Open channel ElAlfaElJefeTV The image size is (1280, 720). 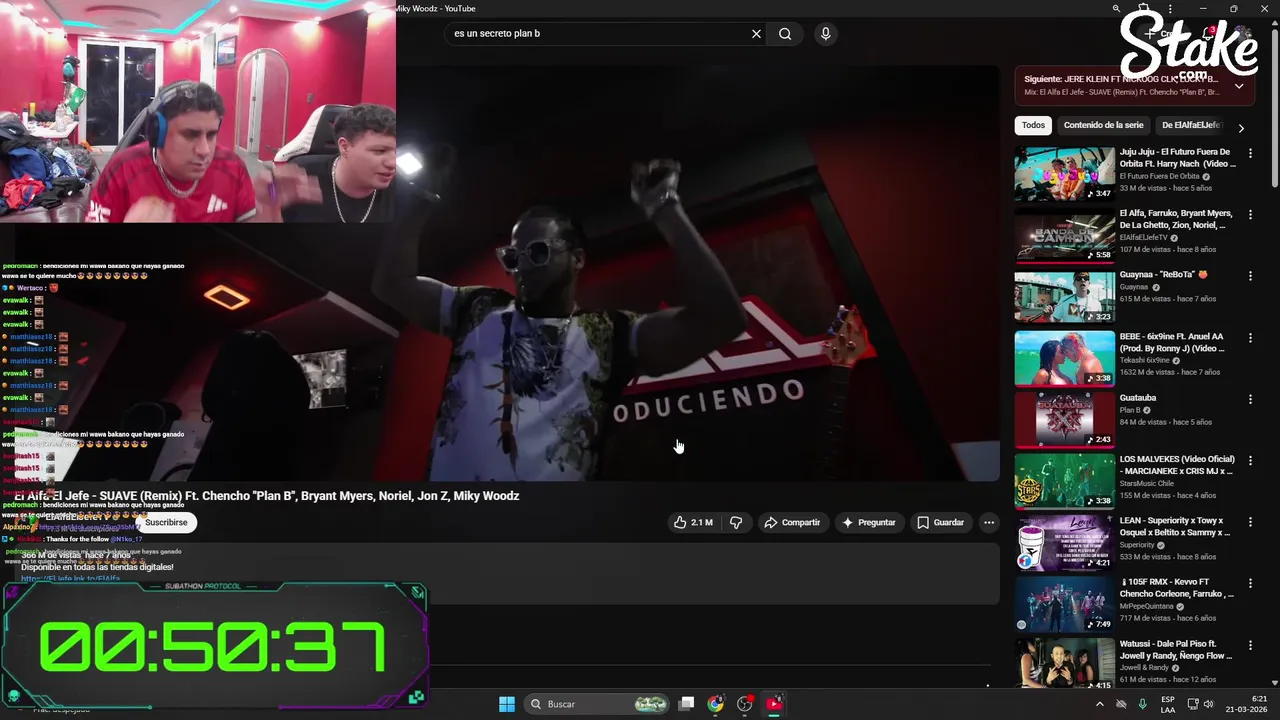[1144, 238]
